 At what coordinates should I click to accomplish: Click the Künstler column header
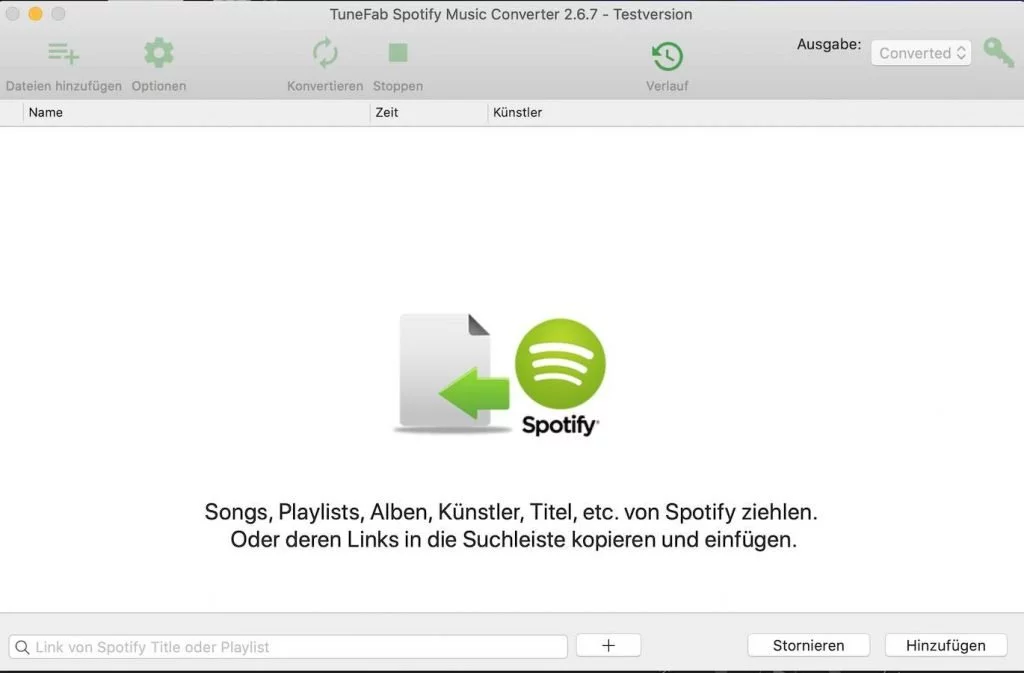coord(756,112)
